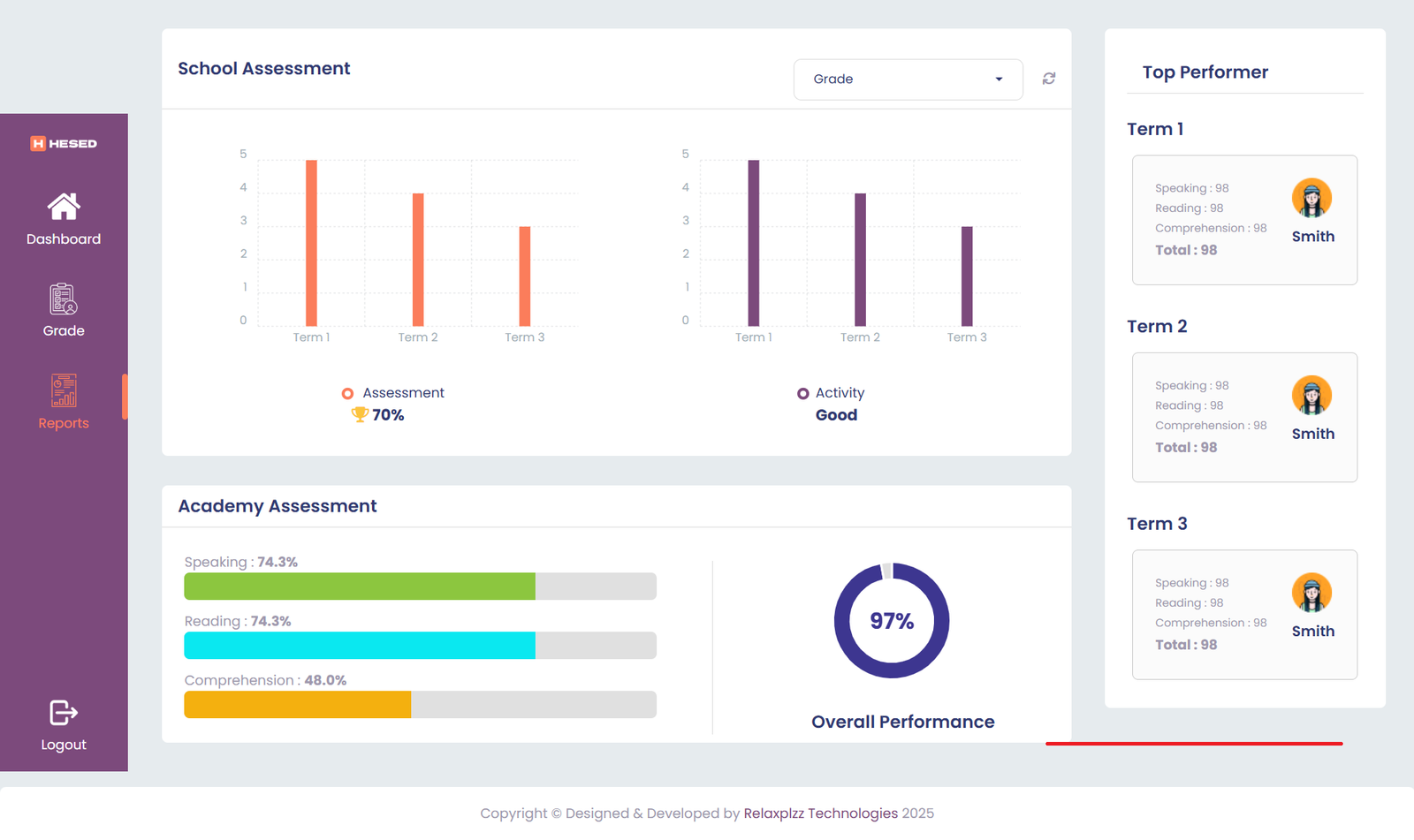Click the 97% overall performance donut
Image resolution: width=1414 pixels, height=840 pixels.
[892, 621]
